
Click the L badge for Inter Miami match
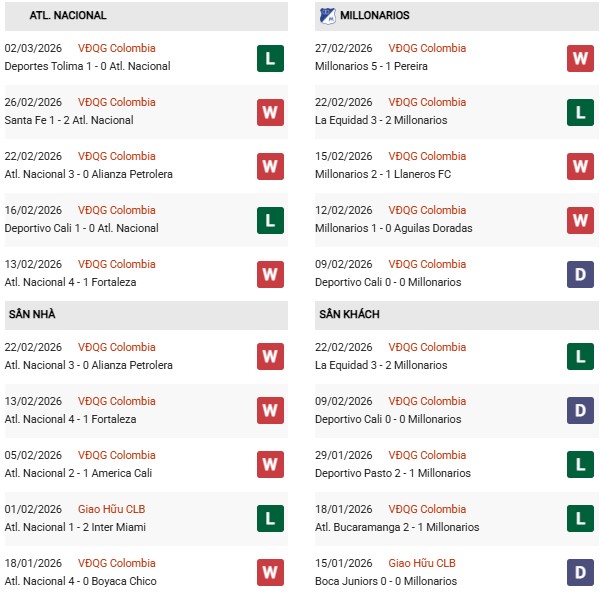(270, 519)
